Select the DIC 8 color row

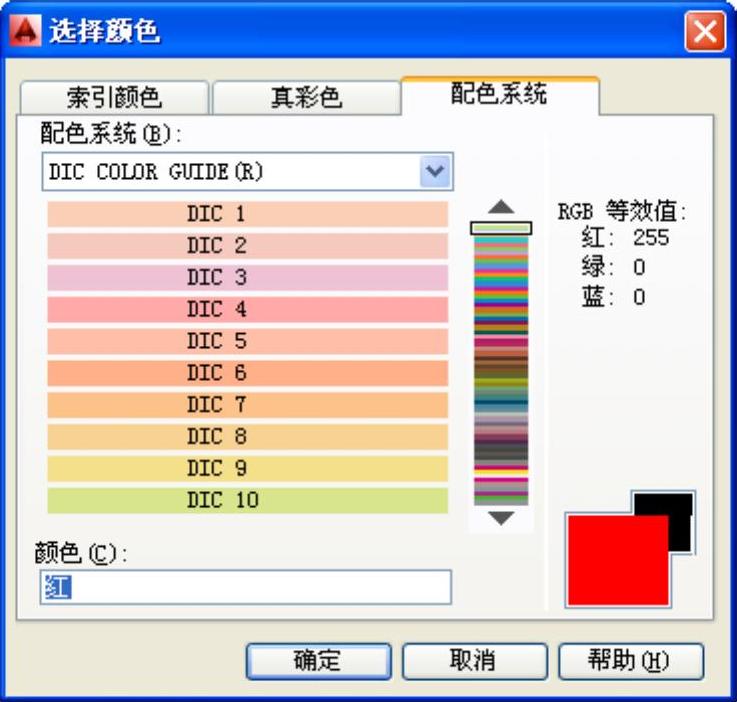point(248,437)
